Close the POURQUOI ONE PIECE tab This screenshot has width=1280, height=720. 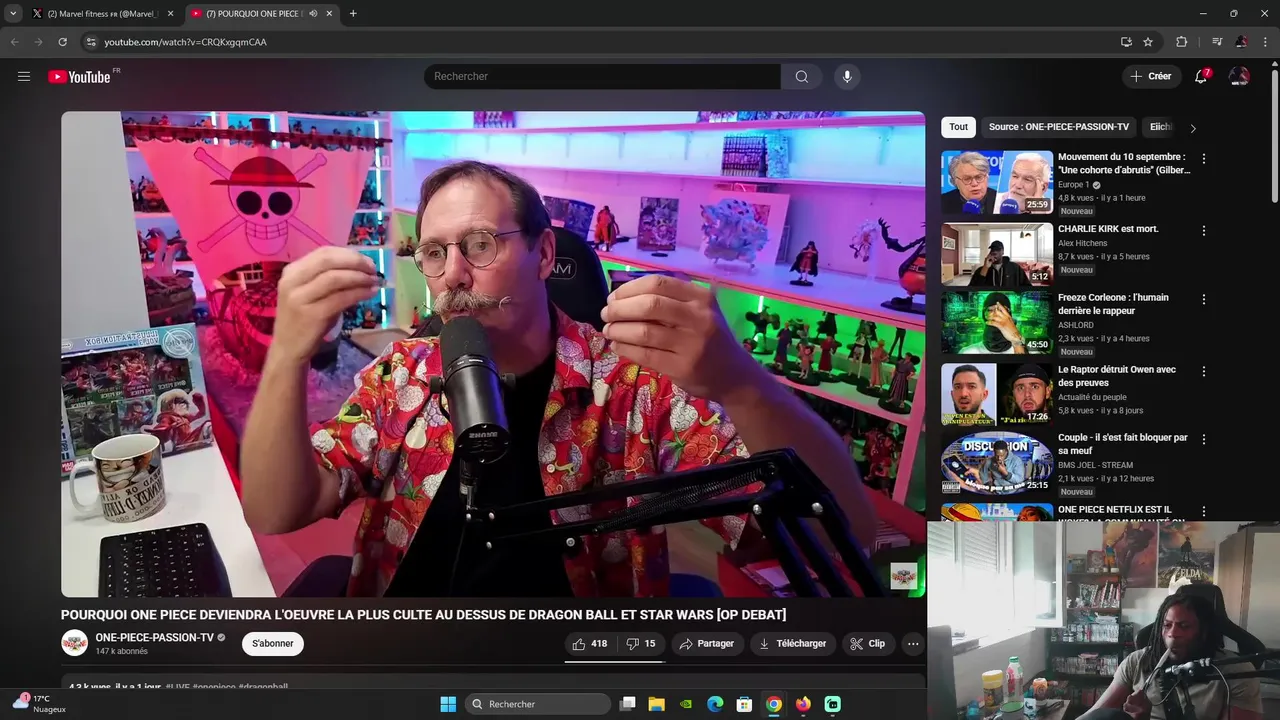coord(329,14)
